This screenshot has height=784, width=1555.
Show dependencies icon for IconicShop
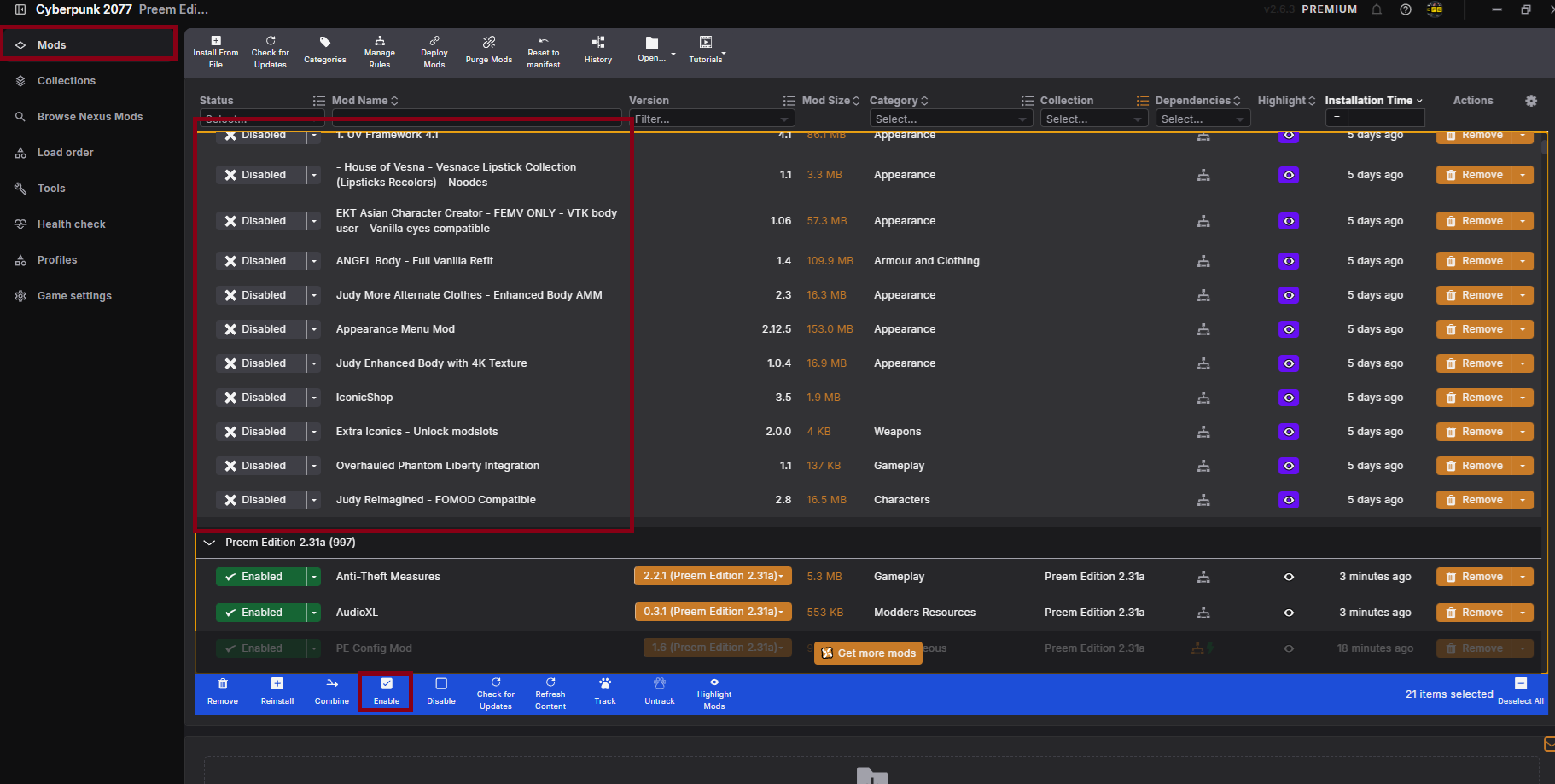coord(1203,398)
